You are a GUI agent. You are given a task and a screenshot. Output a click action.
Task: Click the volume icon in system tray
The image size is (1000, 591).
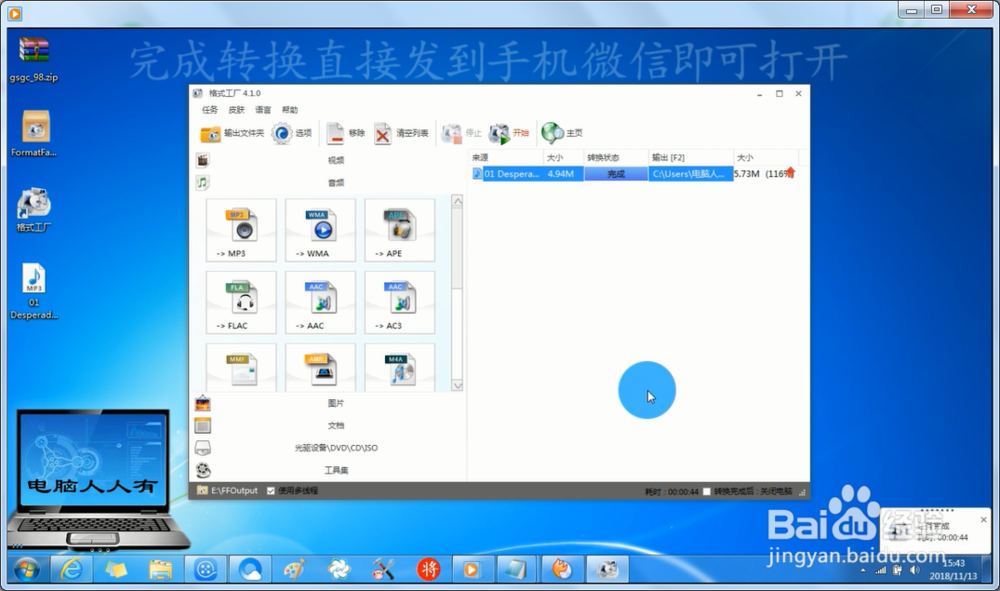915,570
